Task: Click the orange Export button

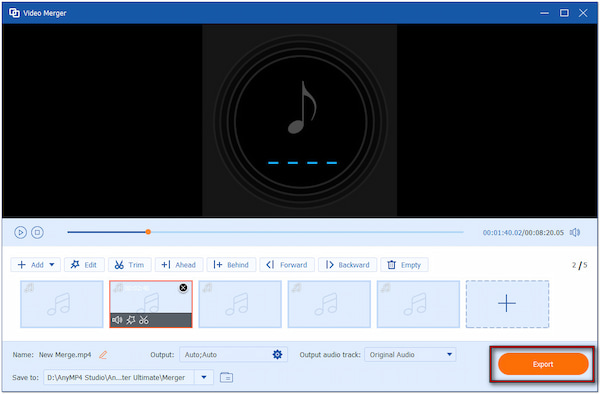Action: pos(543,364)
